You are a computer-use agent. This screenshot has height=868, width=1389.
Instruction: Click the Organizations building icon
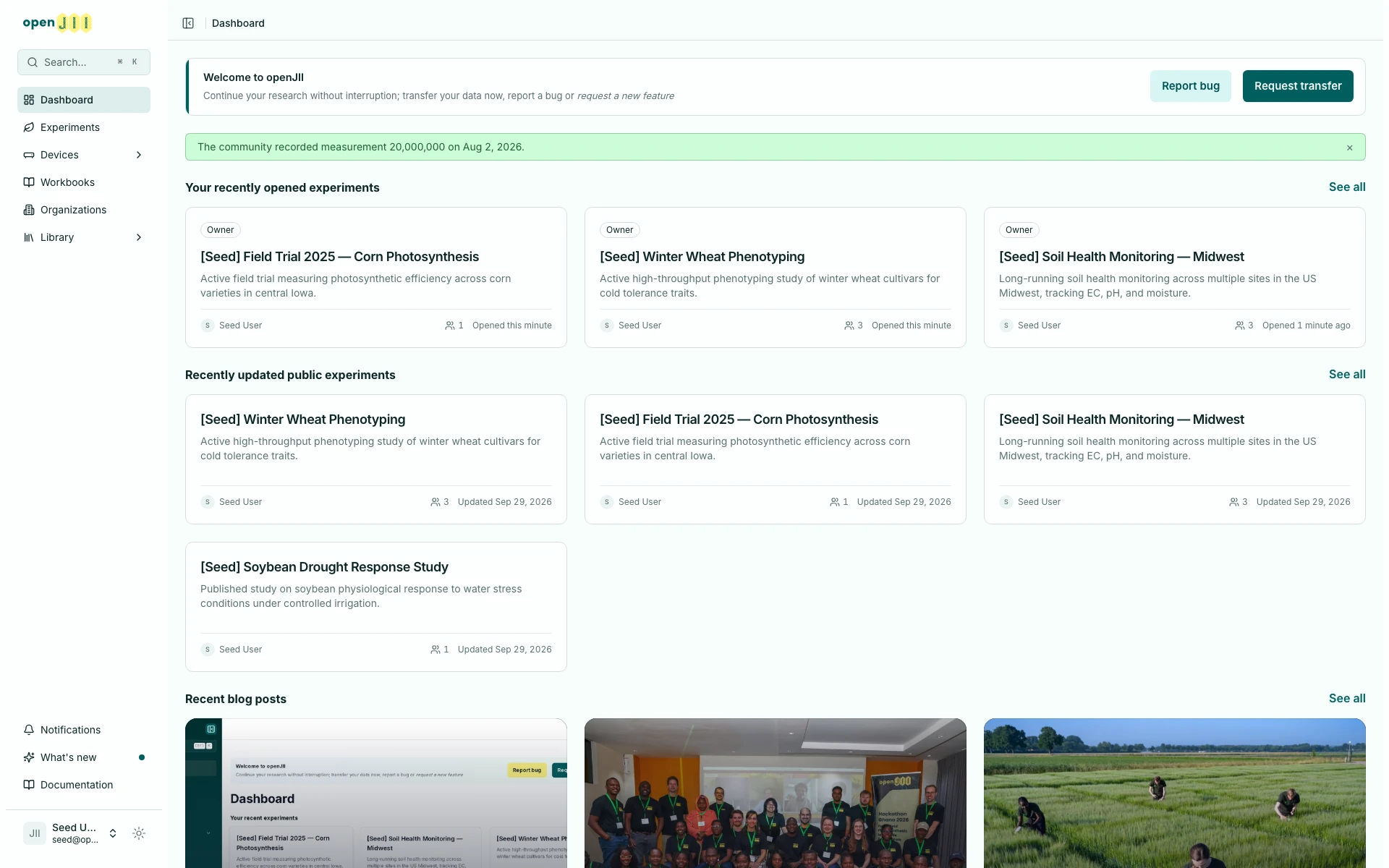click(29, 210)
